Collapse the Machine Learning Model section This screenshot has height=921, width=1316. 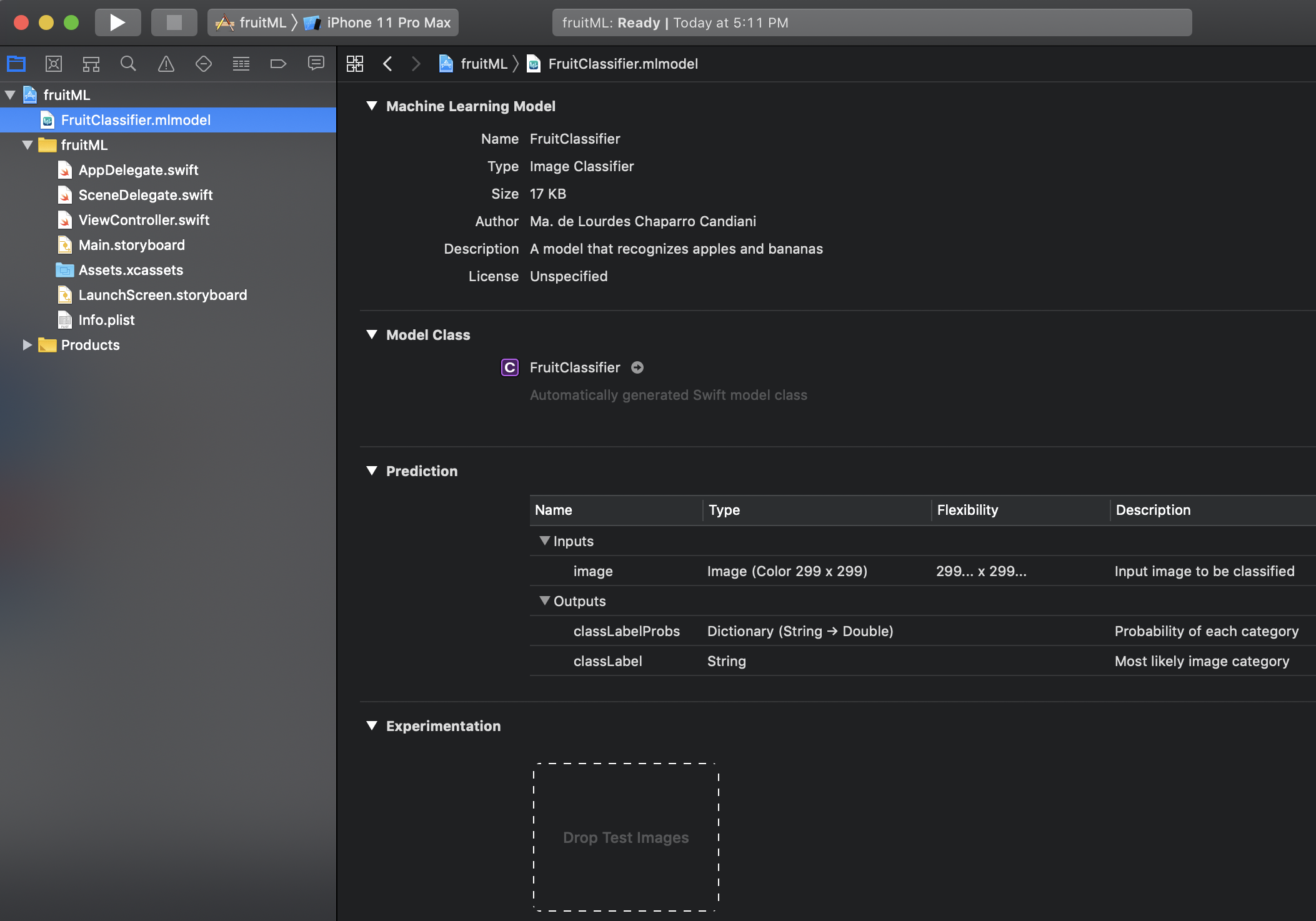372,106
